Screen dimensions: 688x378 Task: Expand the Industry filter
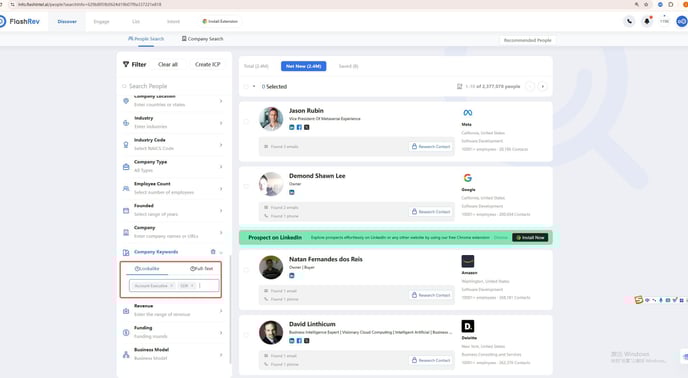[221, 123]
